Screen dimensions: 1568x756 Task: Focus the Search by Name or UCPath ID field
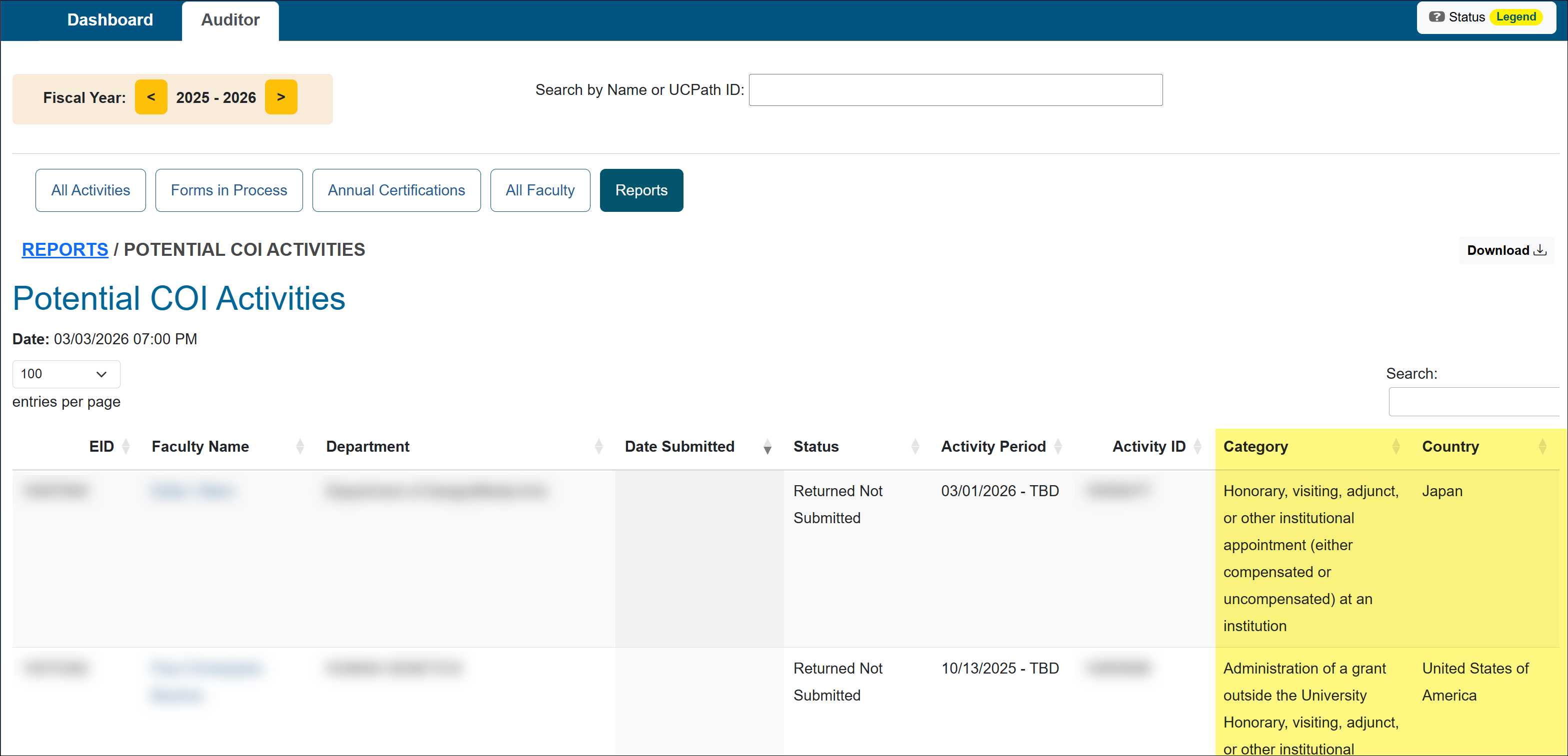955,90
